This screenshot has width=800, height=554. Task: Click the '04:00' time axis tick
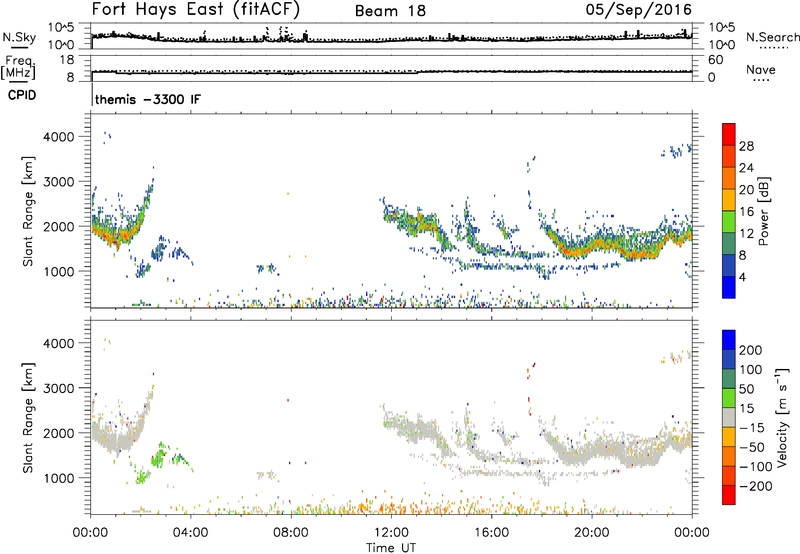tap(191, 533)
